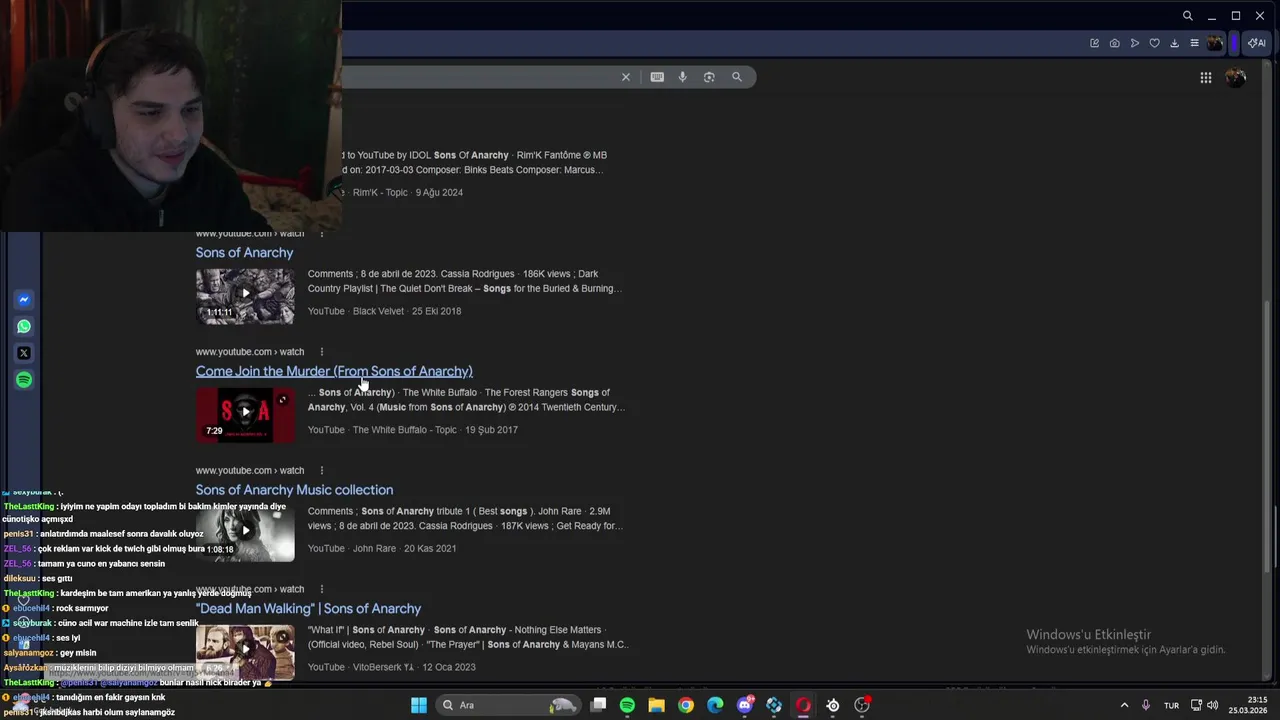The width and height of the screenshot is (1280, 720).
Task: Open the SteelSeries taskbar icon
Action: click(x=832, y=705)
